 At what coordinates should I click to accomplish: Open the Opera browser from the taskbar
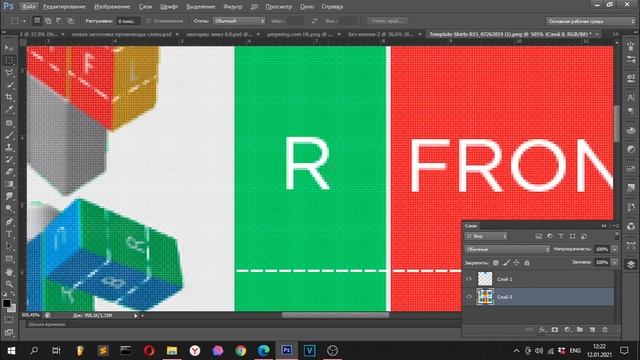click(x=149, y=351)
